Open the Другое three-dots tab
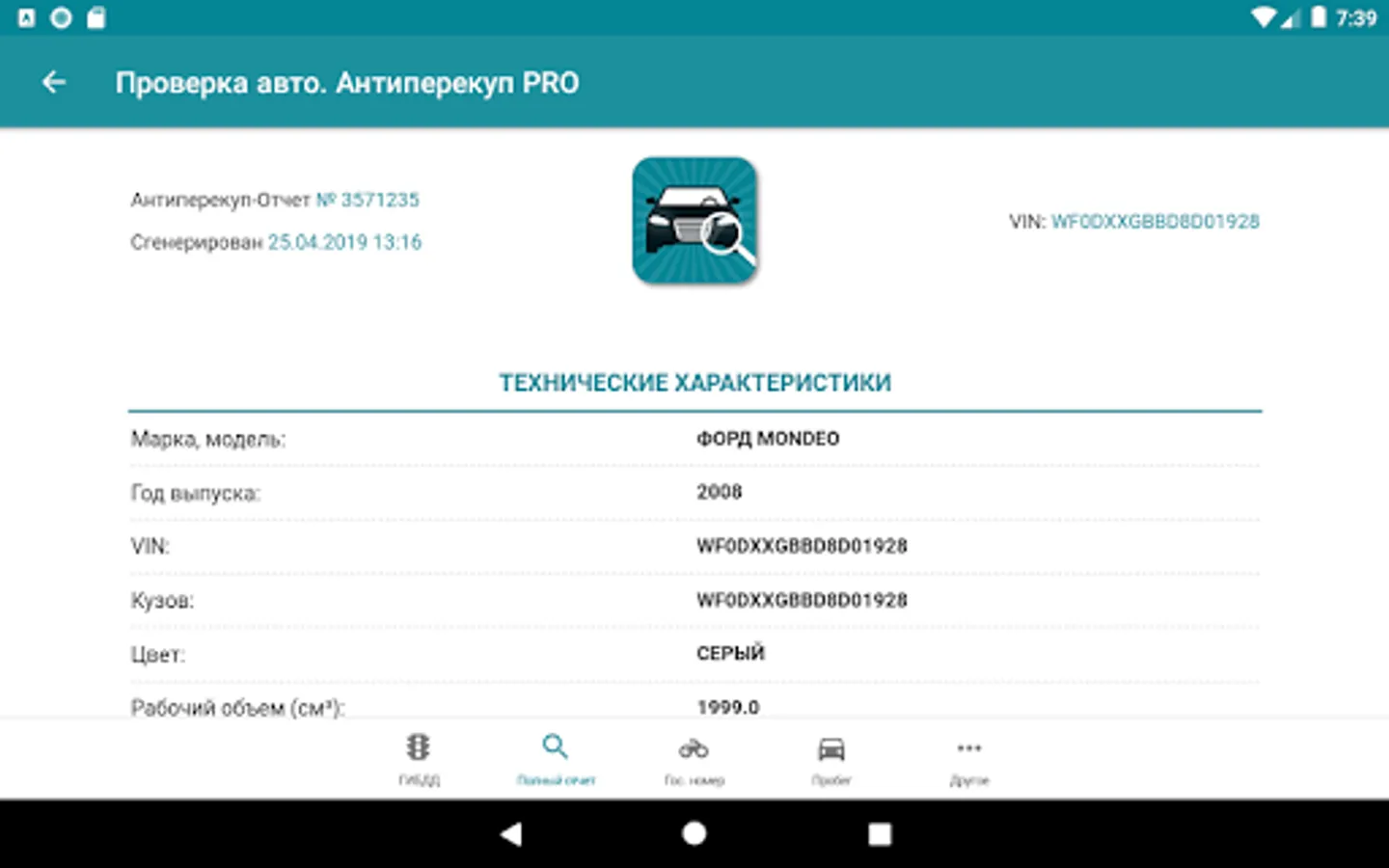This screenshot has height=868, width=1389. pos(969,759)
